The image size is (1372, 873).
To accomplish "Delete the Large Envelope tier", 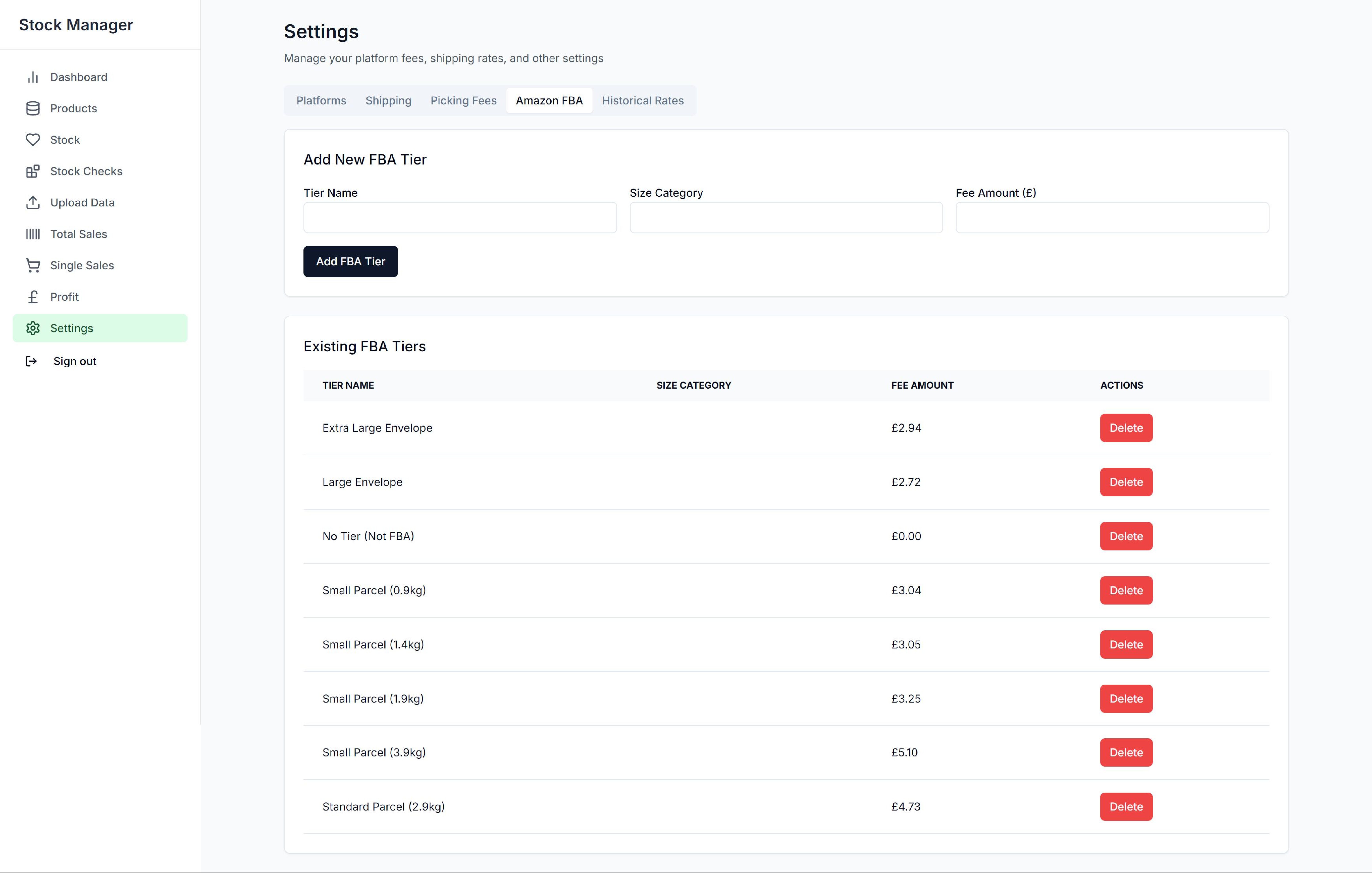I will 1126,482.
